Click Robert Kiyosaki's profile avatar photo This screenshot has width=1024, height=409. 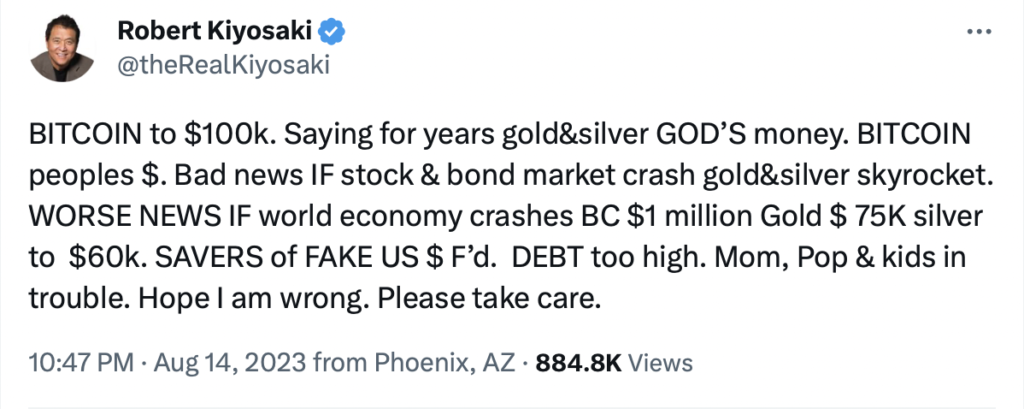click(62, 48)
